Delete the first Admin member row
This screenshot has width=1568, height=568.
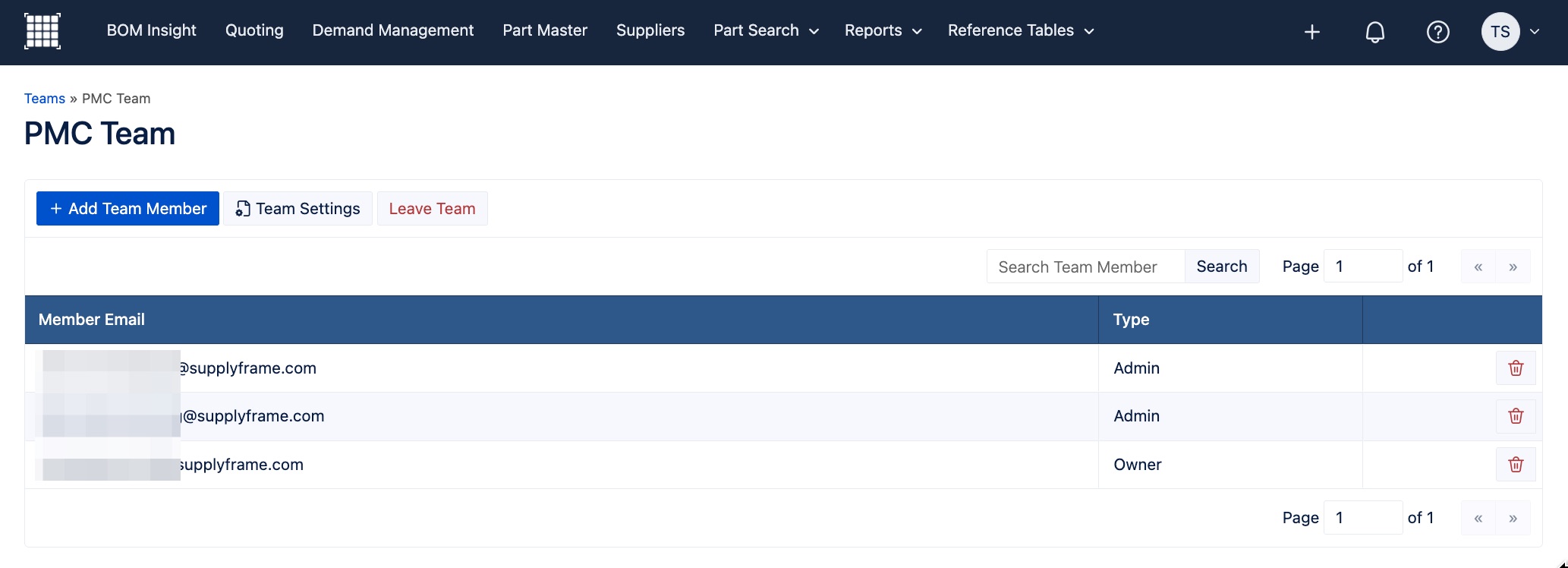tap(1516, 368)
